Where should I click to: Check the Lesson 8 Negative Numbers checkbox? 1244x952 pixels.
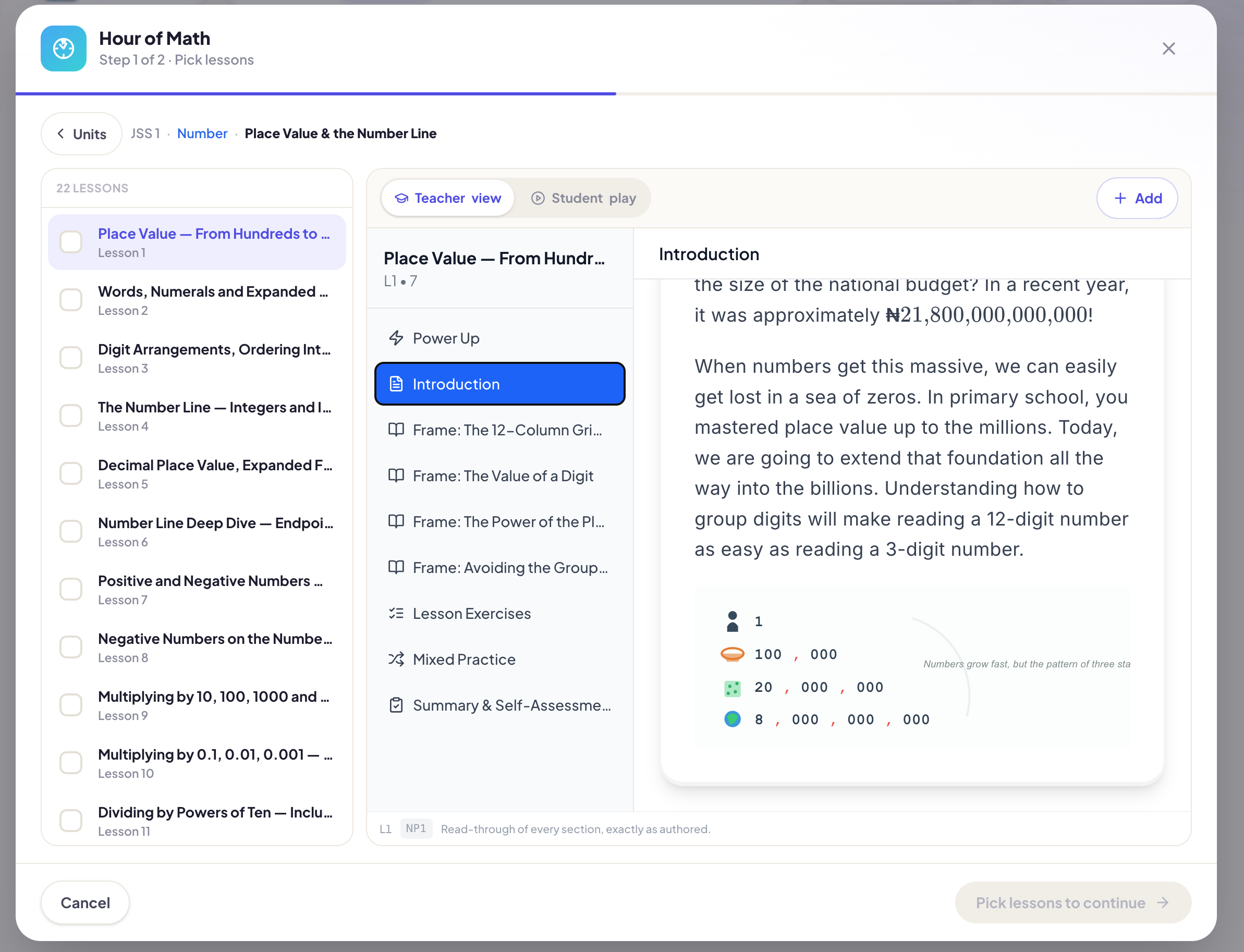71,646
